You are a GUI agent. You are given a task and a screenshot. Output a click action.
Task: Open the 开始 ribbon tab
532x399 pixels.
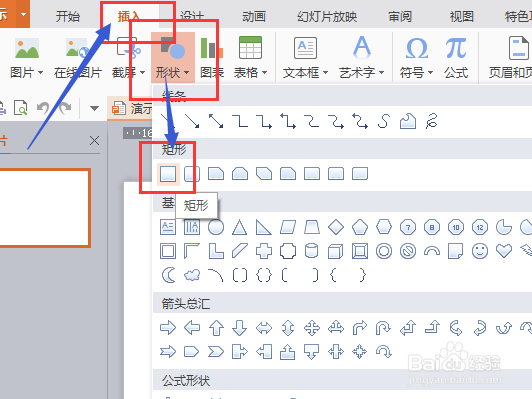click(x=68, y=16)
